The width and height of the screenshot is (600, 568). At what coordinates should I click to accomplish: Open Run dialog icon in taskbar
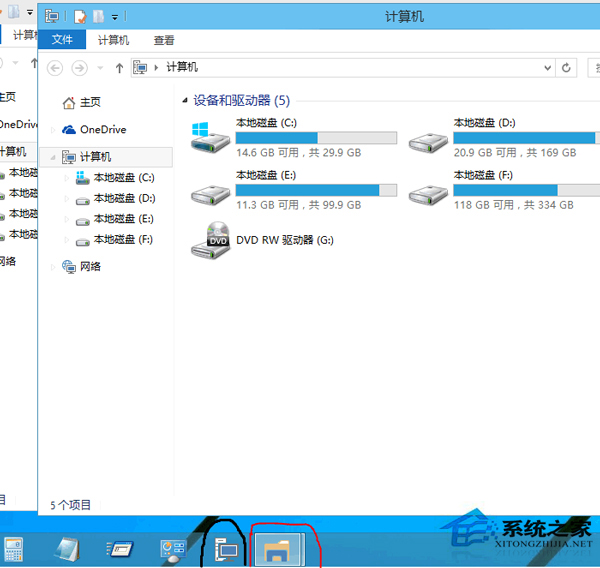119,550
